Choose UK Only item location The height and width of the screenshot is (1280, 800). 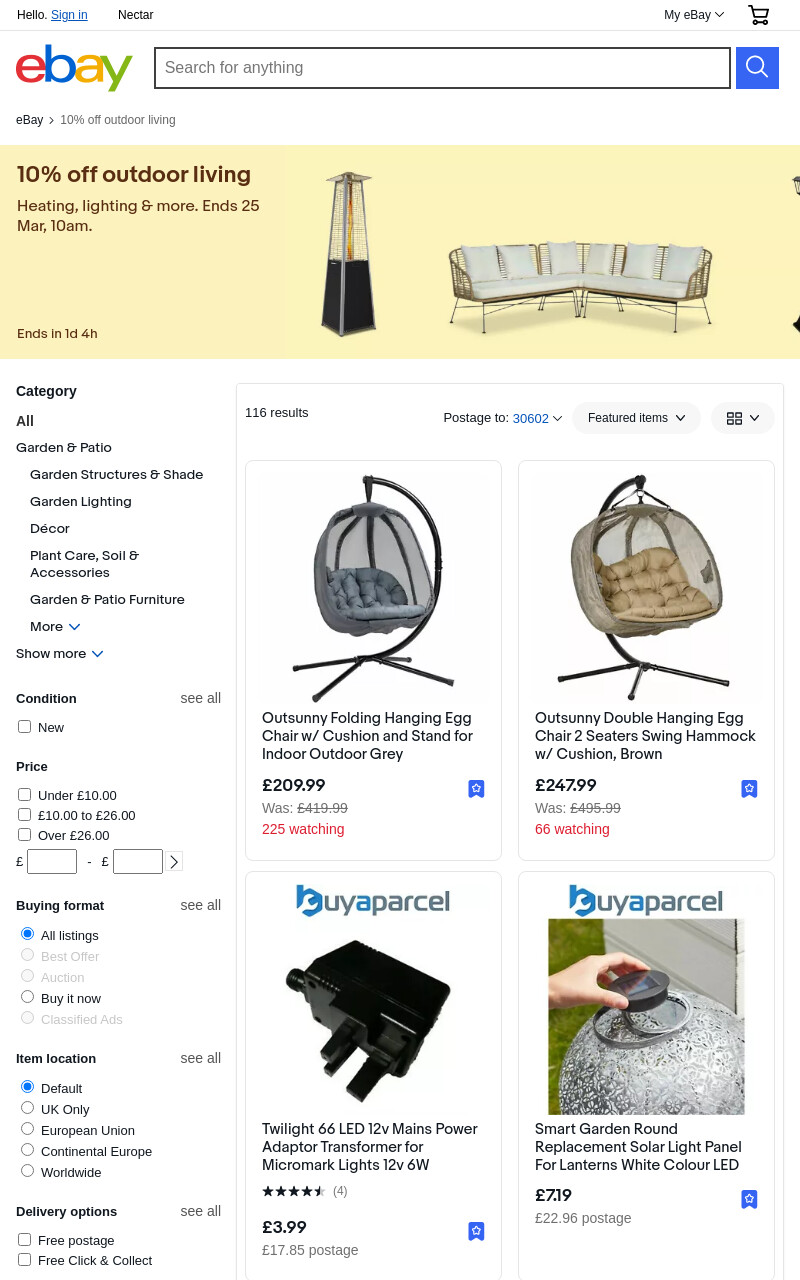click(27, 1108)
